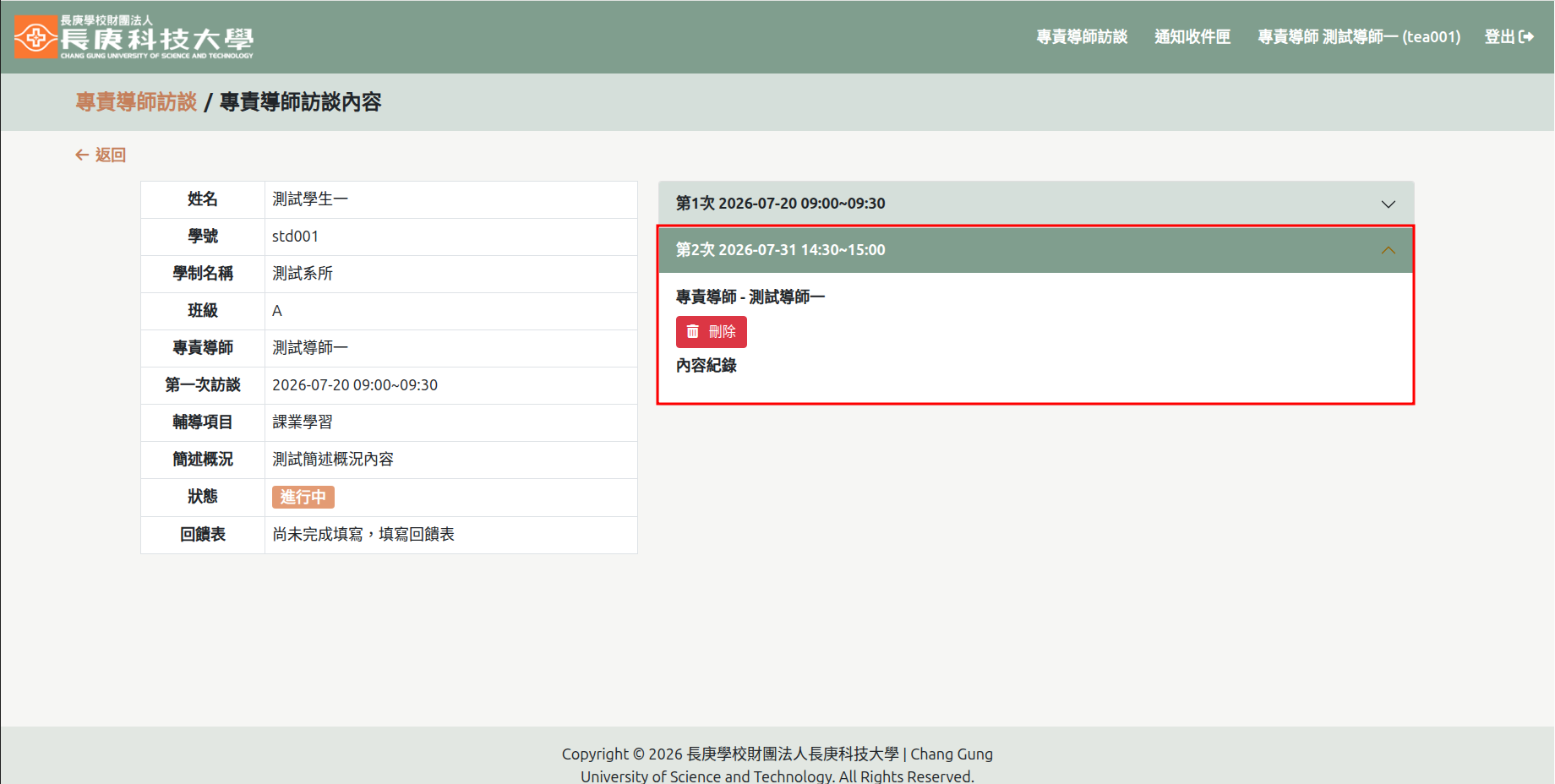Expand the 第1次 session chevron

click(1388, 204)
